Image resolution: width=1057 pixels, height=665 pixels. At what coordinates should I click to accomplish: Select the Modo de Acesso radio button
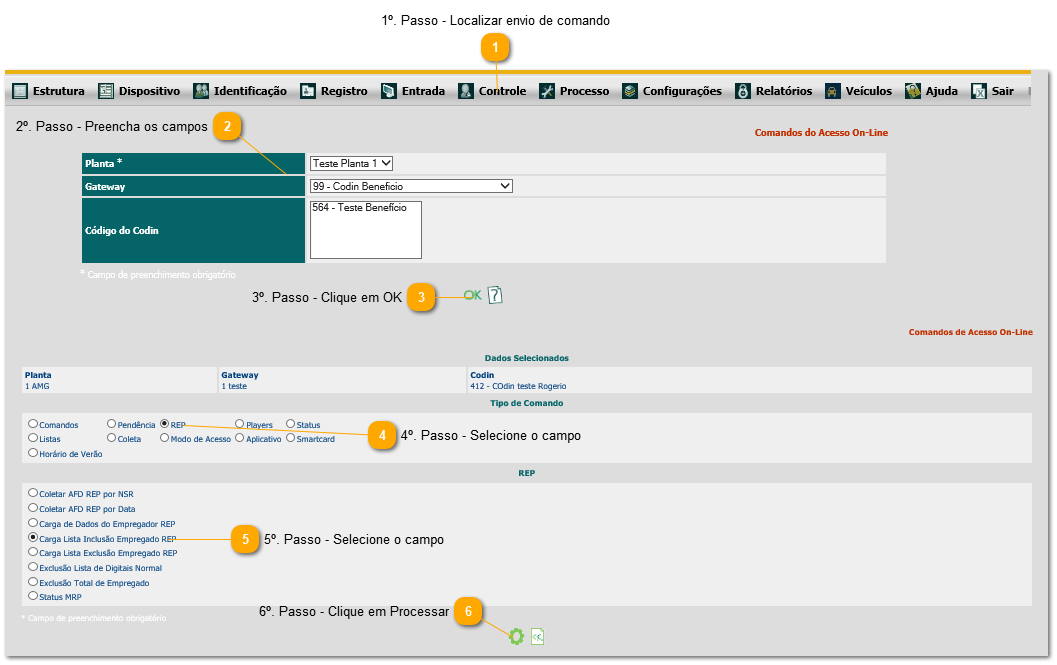(164, 438)
